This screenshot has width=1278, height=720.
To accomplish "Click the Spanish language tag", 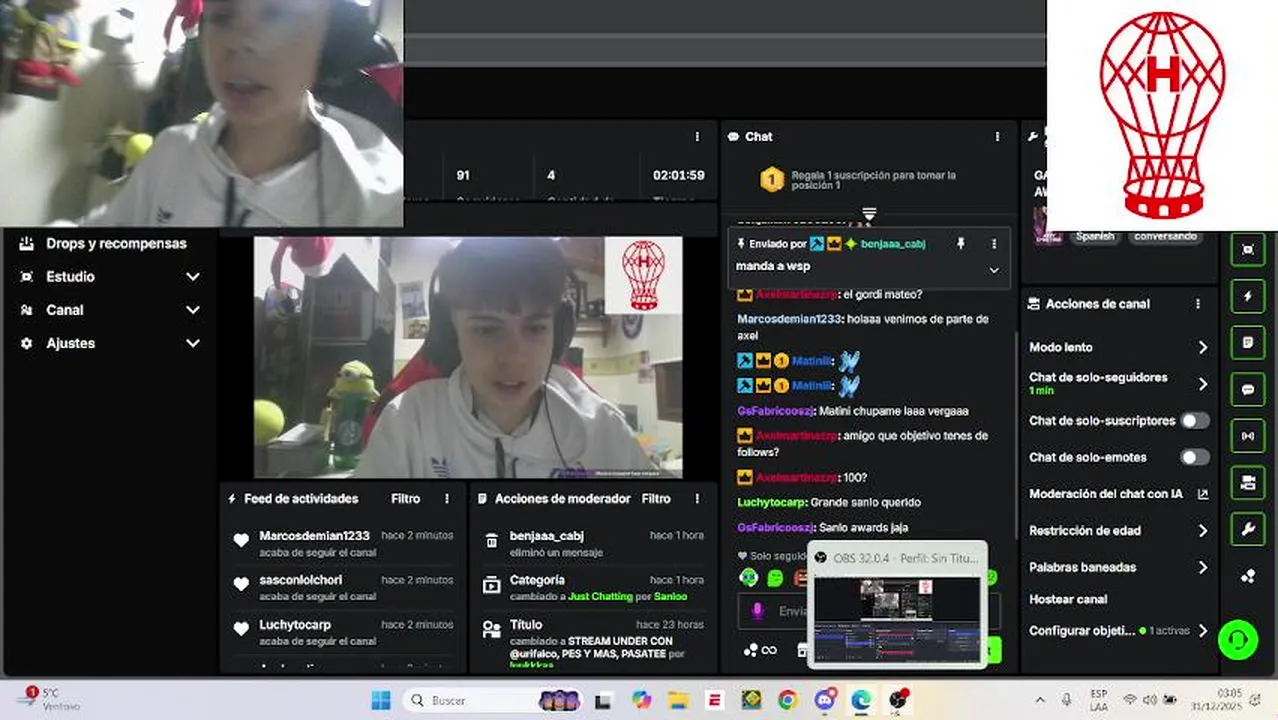I will pos(1095,237).
